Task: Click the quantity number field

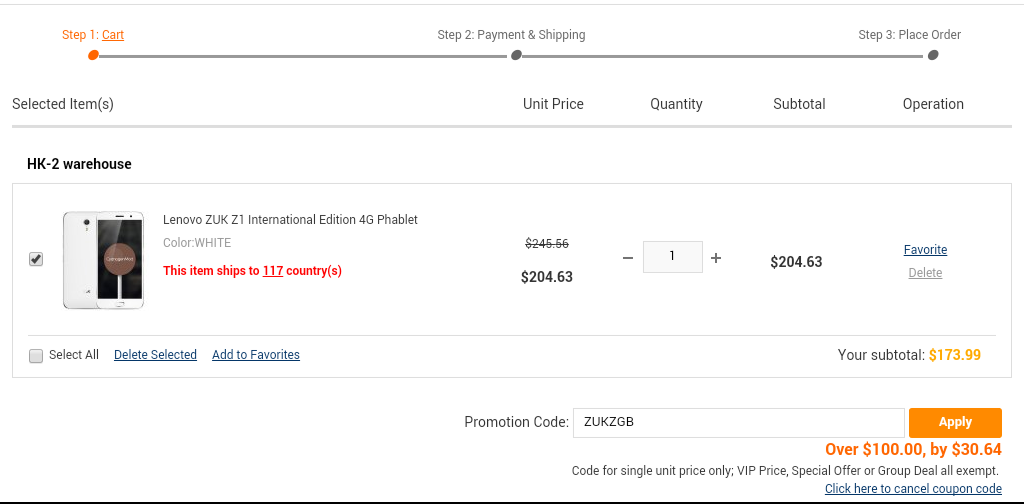Action: (673, 257)
